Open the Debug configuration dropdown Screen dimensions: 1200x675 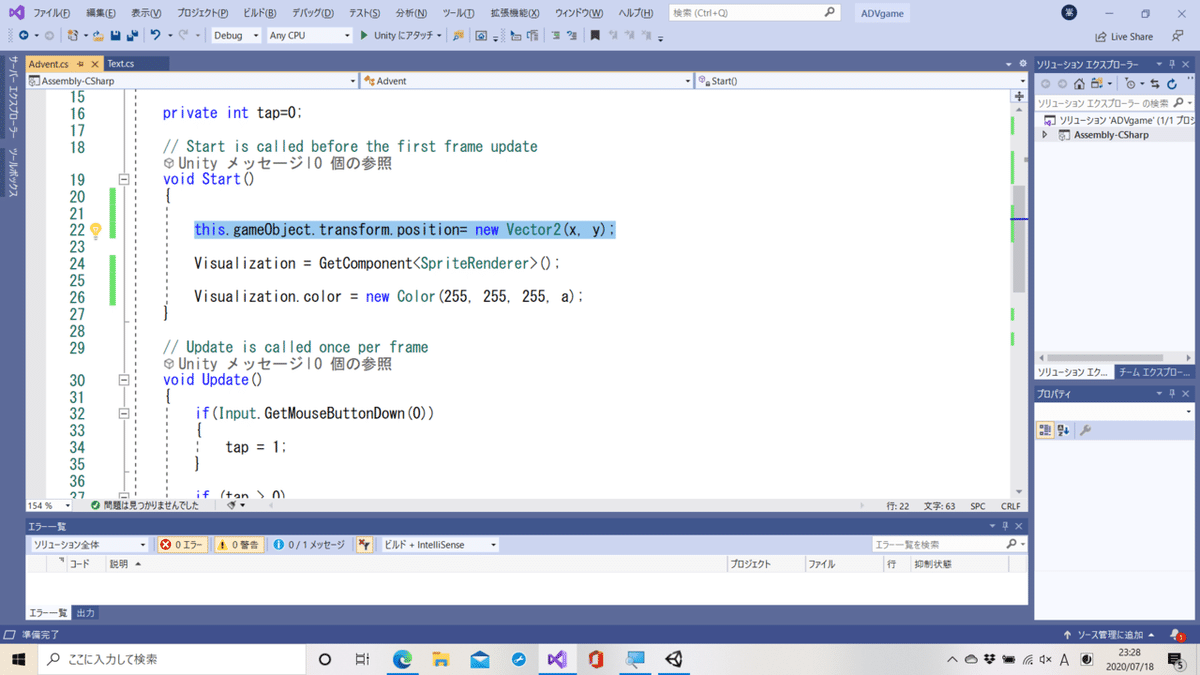(236, 35)
